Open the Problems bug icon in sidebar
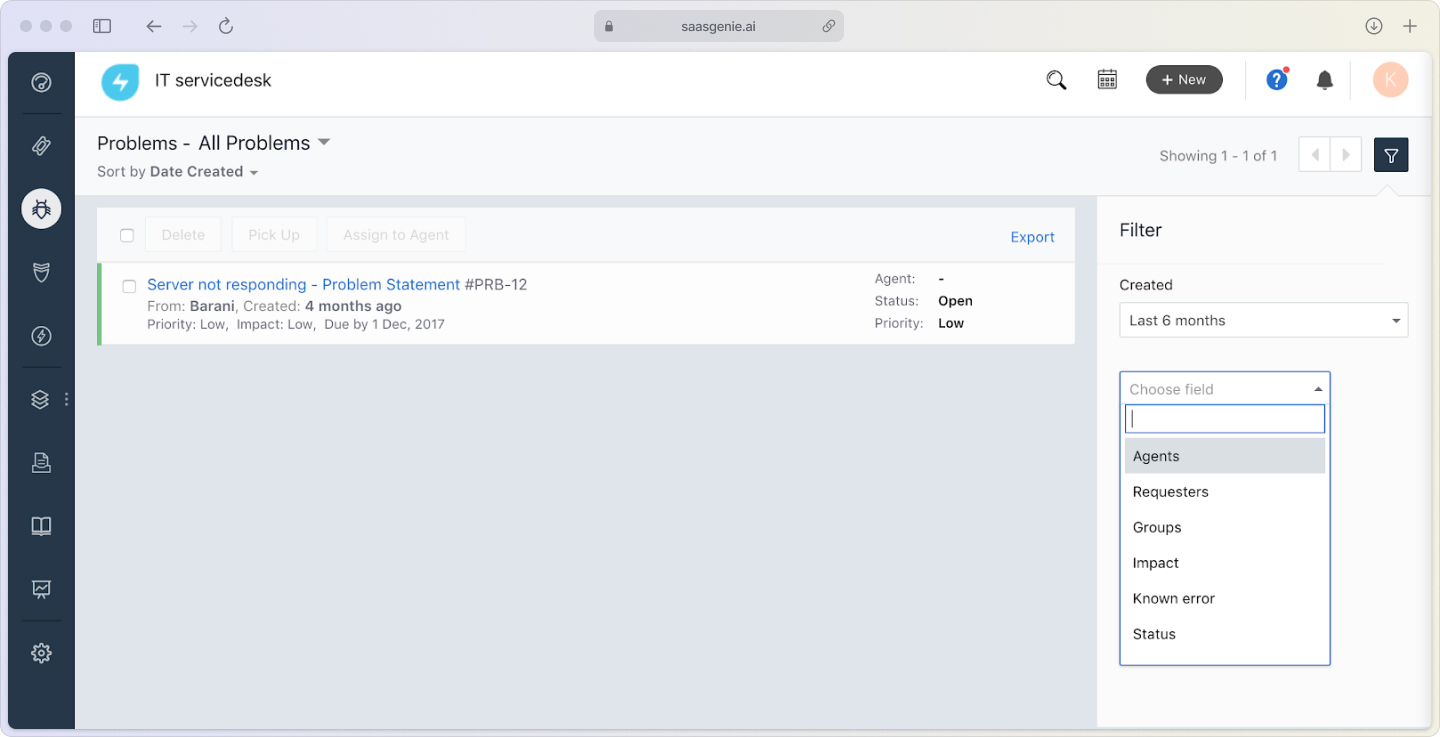Viewport: 1440px width, 737px height. [41, 209]
